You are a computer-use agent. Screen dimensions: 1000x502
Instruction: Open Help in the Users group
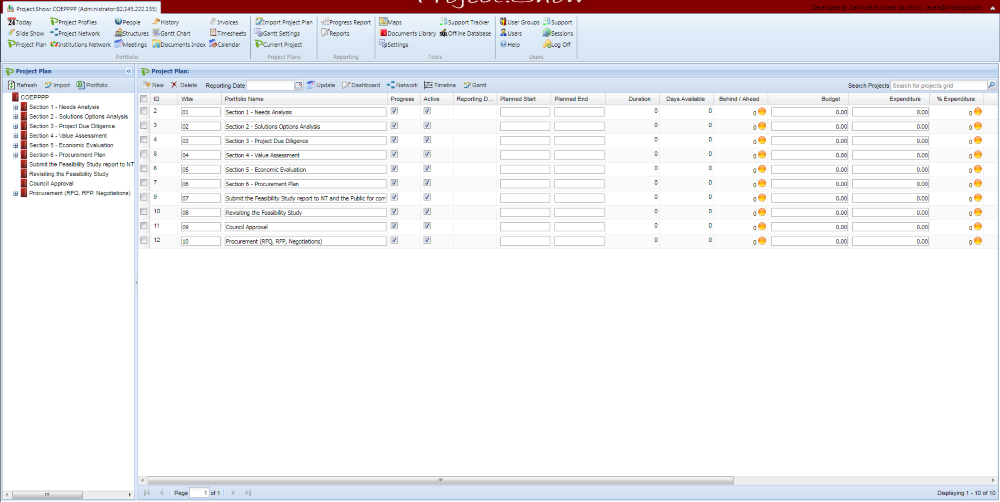tap(510, 45)
